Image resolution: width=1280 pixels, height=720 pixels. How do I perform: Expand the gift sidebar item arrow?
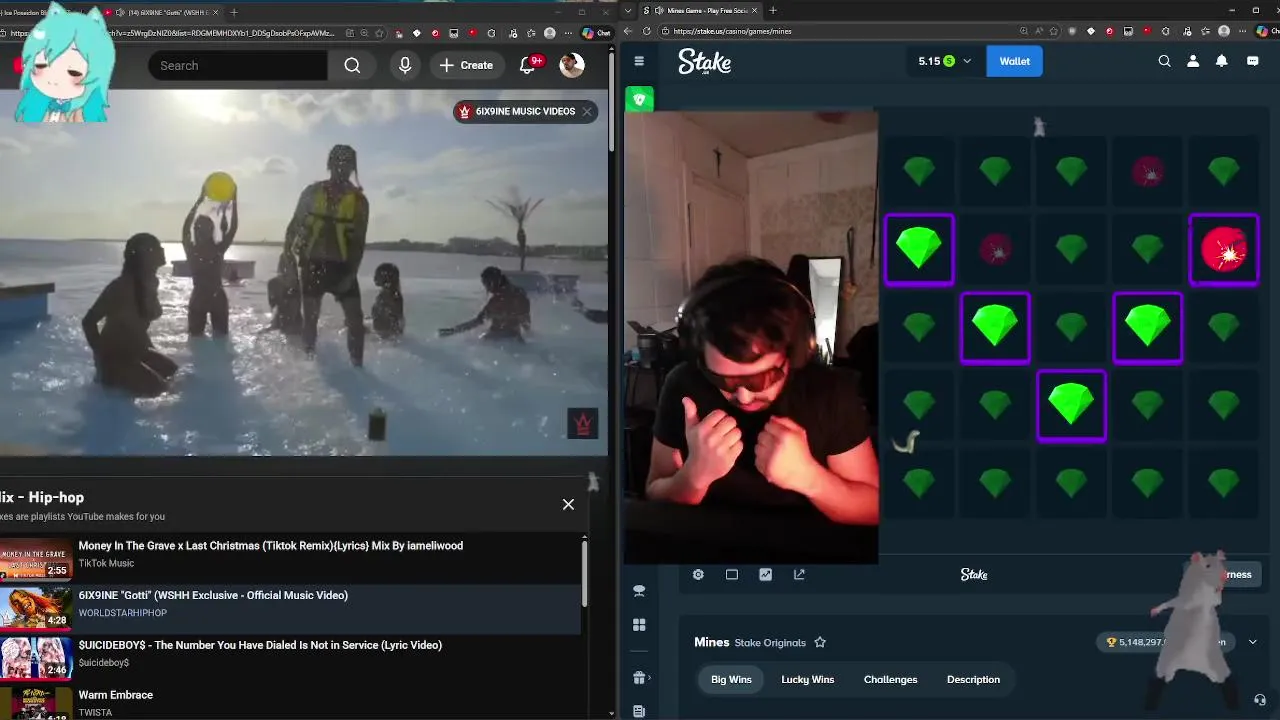(x=650, y=678)
